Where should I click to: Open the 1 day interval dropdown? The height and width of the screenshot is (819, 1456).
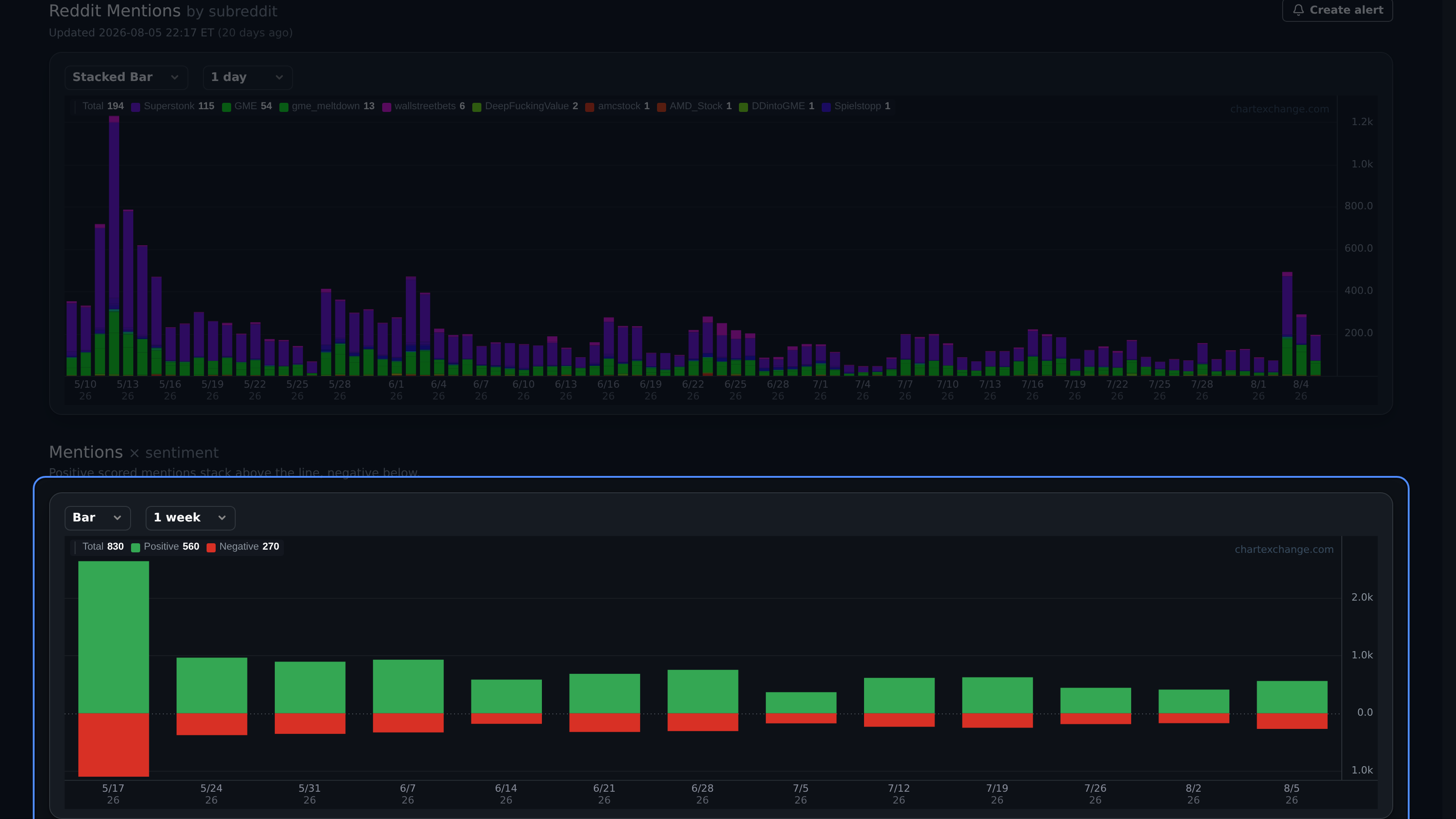pos(248,77)
